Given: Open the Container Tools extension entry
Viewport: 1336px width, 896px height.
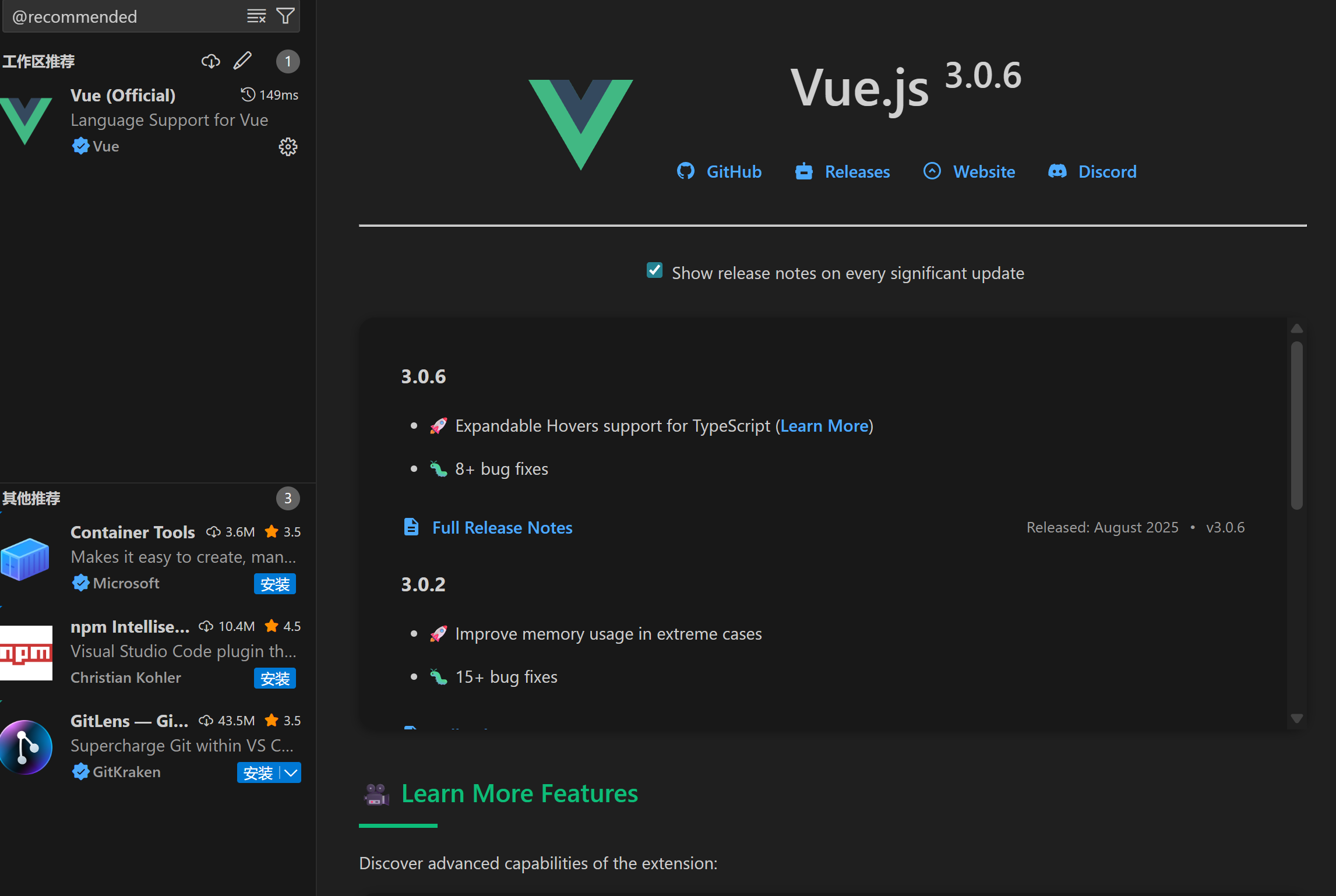Looking at the screenshot, I should pos(157,558).
